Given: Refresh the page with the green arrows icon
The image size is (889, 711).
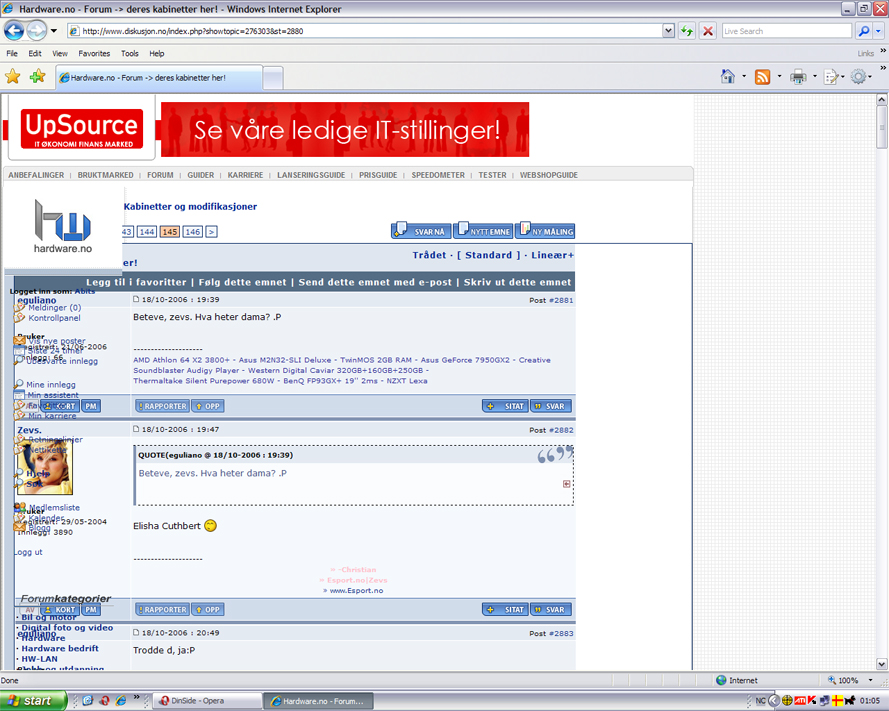Looking at the screenshot, I should [x=687, y=31].
